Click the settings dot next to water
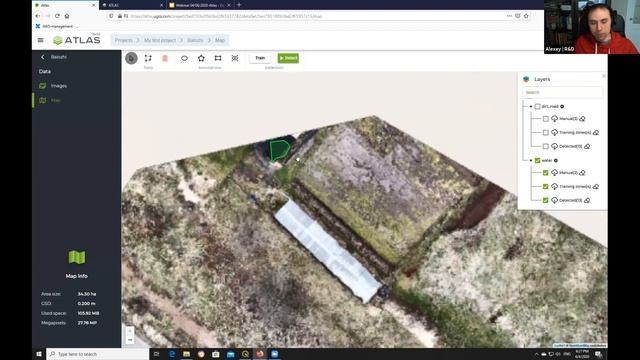Screen dimensions: 640x360 pyautogui.click(x=556, y=160)
